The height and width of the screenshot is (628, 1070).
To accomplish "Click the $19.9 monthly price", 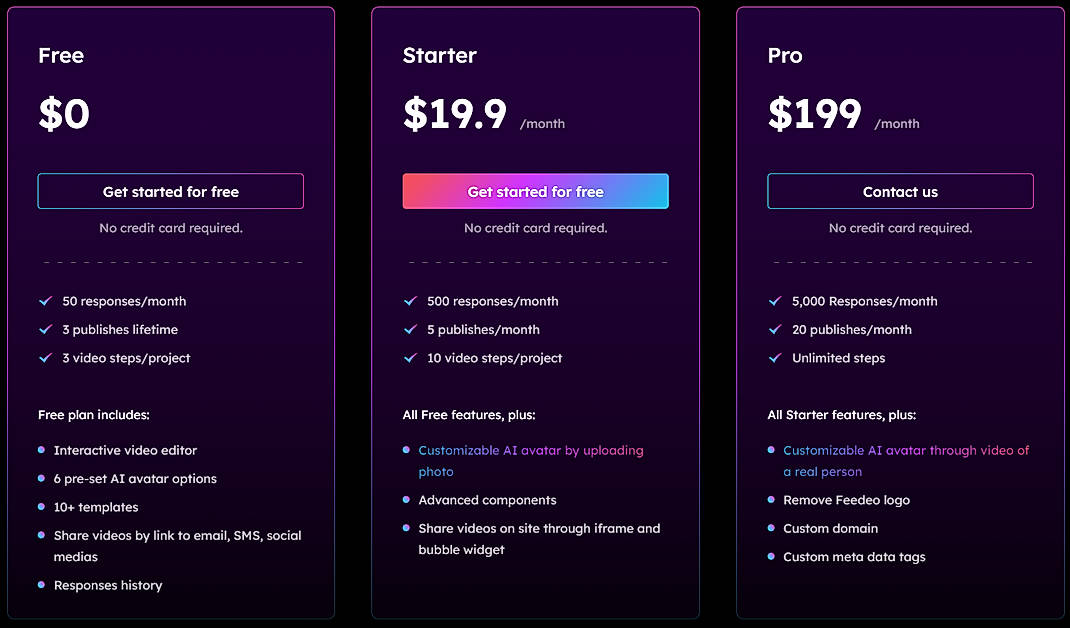I will point(455,115).
